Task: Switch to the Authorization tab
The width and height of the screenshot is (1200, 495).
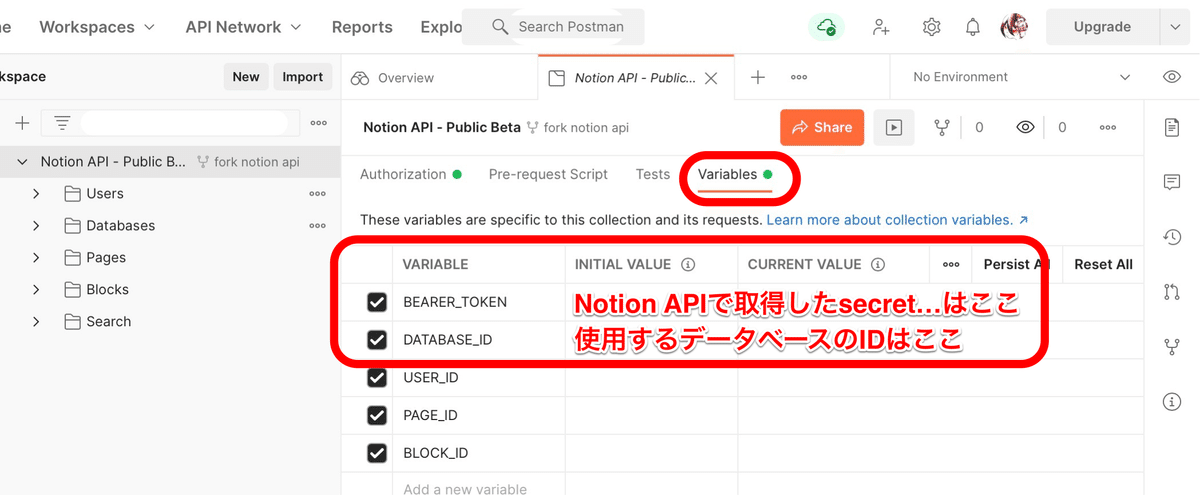Action: click(x=410, y=174)
